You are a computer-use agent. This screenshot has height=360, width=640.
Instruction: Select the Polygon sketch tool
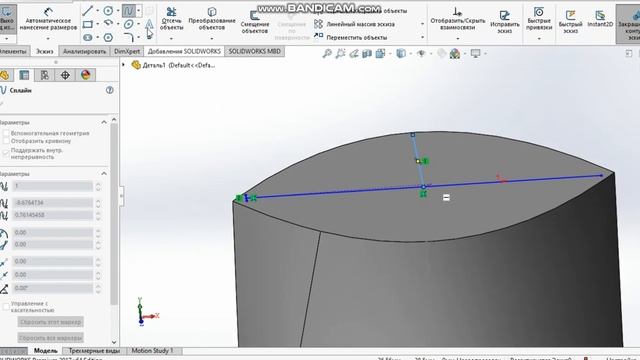click(x=108, y=38)
